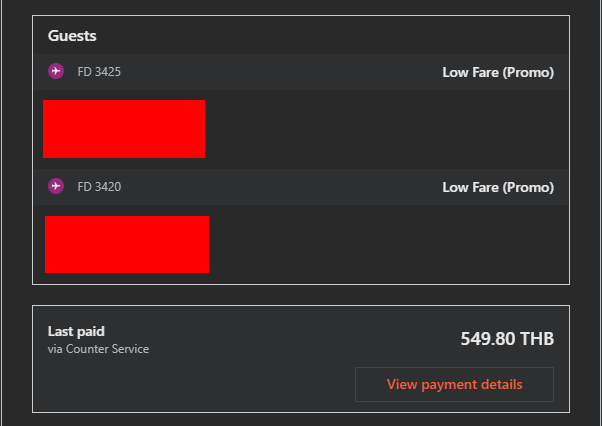Click the Last paid label
Image resolution: width=602 pixels, height=426 pixels.
tap(76, 331)
